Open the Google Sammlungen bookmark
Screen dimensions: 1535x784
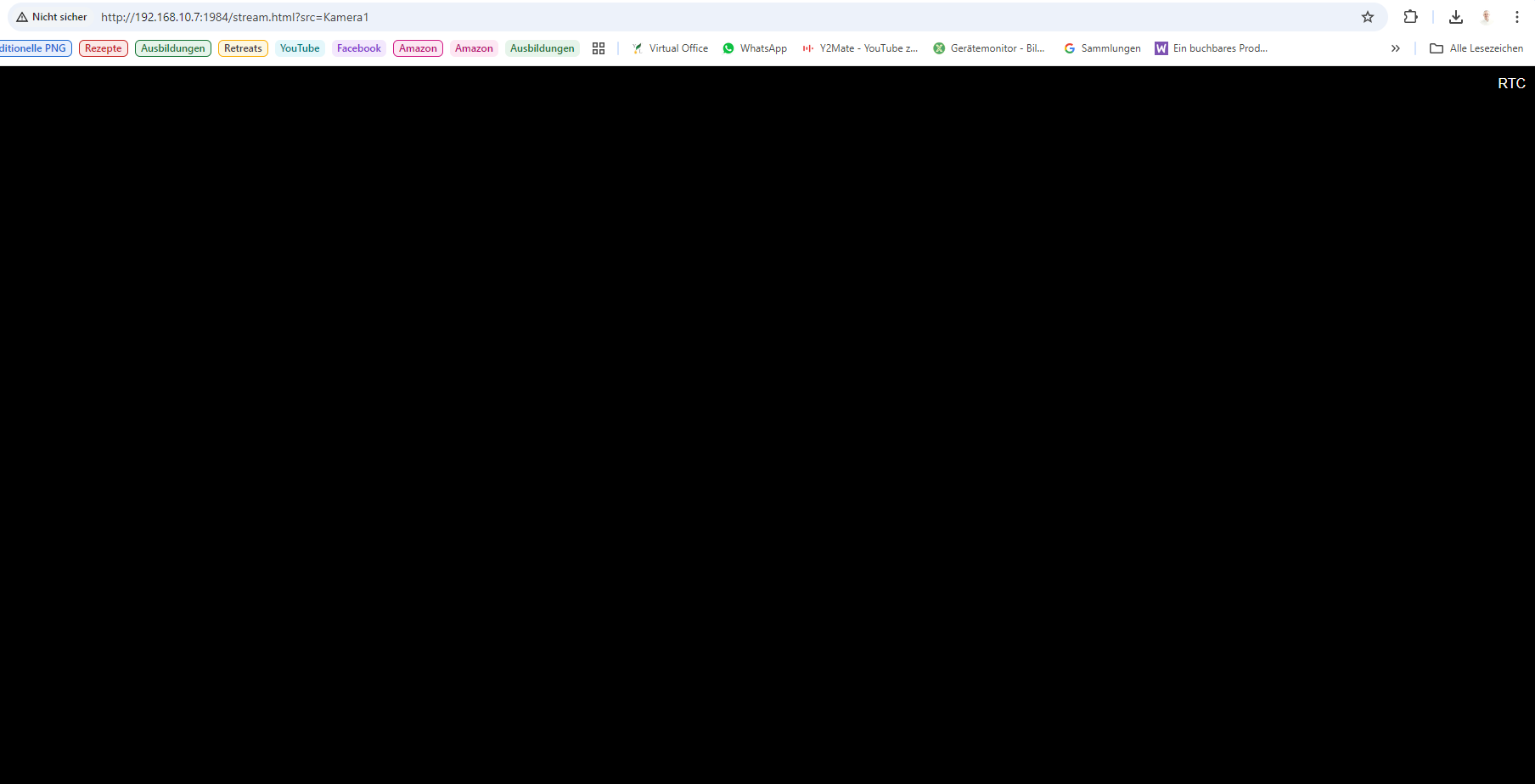click(x=1102, y=48)
